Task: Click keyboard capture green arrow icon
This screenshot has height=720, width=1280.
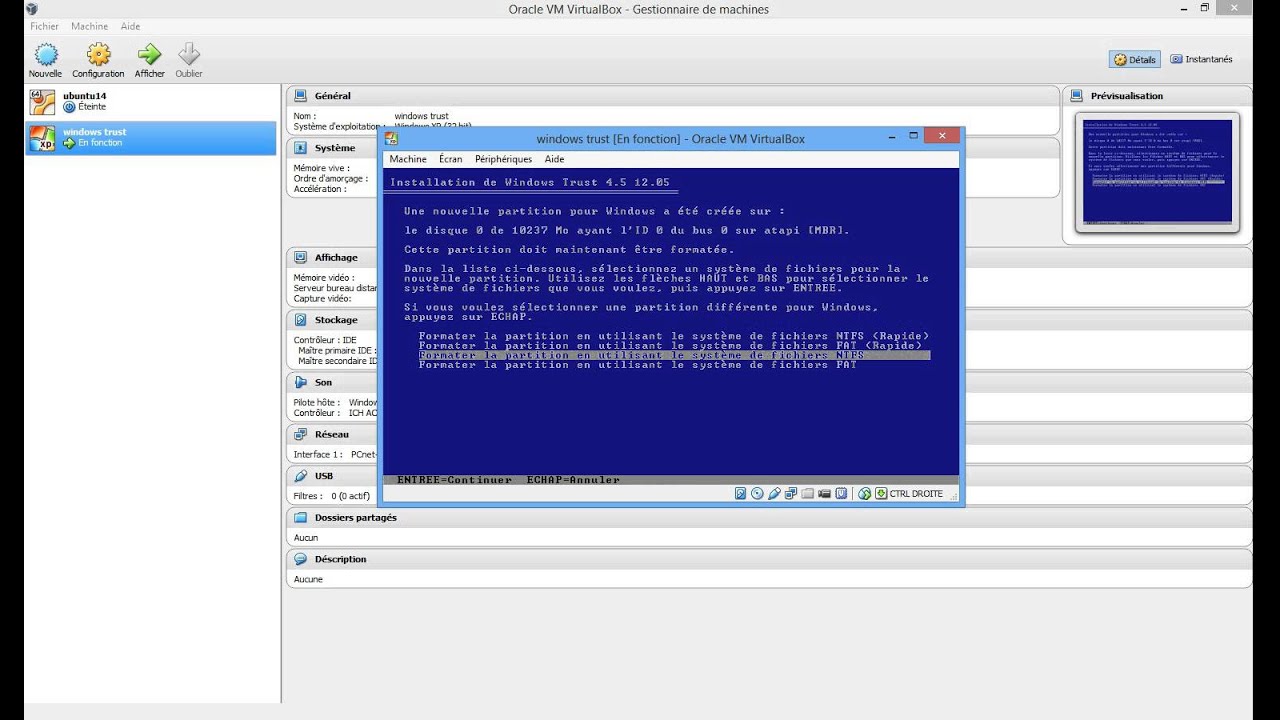Action: click(881, 494)
